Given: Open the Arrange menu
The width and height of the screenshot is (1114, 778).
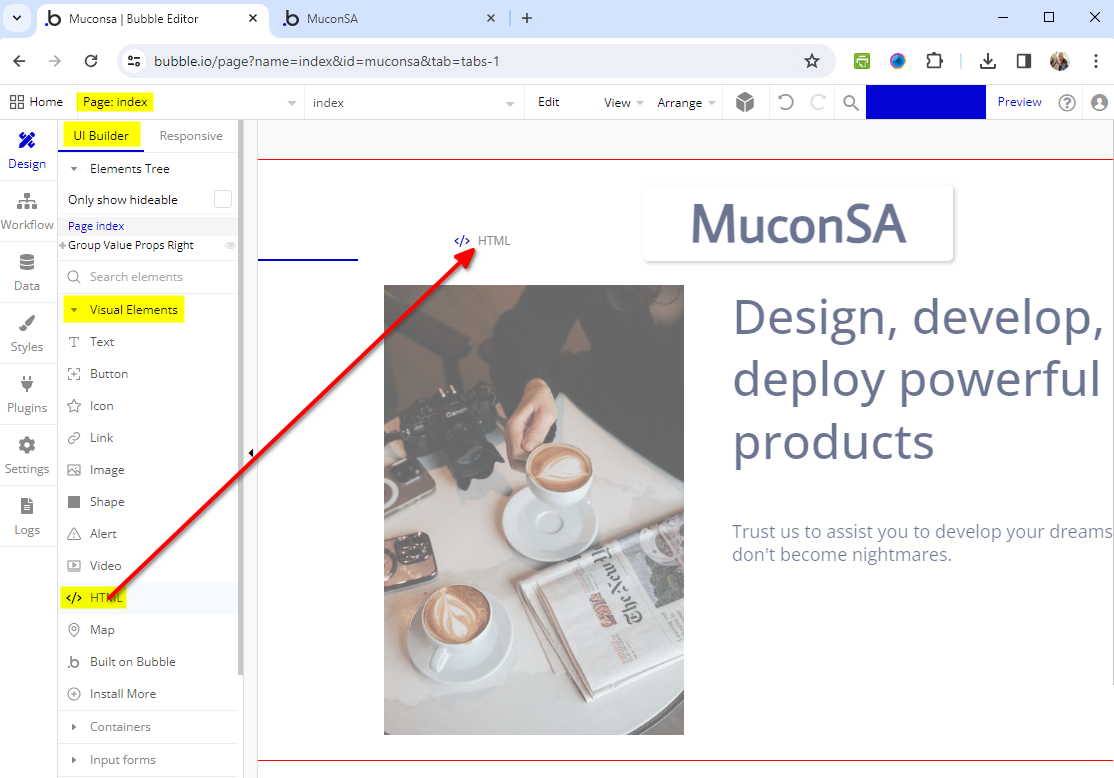Looking at the screenshot, I should coord(686,102).
